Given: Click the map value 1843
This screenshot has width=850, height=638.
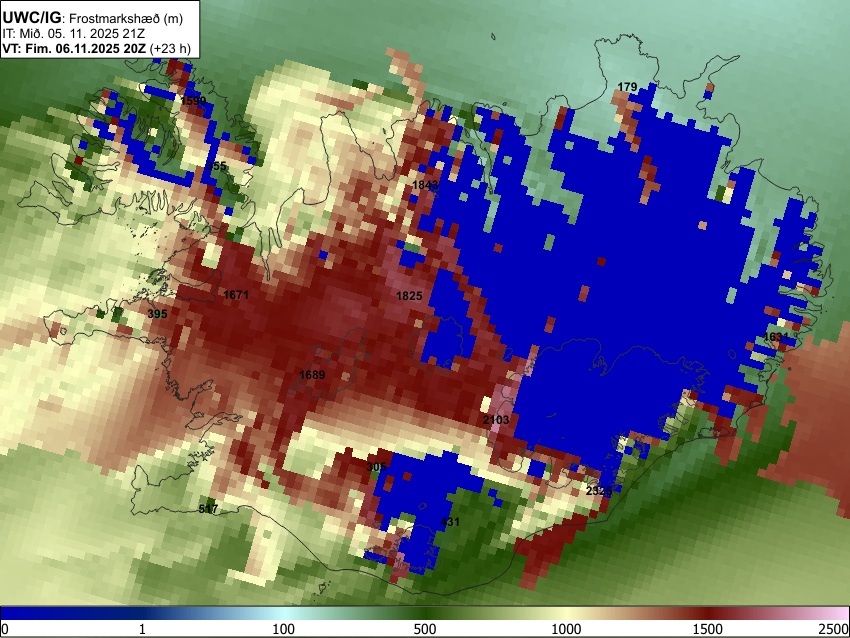Looking at the screenshot, I should coord(425,185).
